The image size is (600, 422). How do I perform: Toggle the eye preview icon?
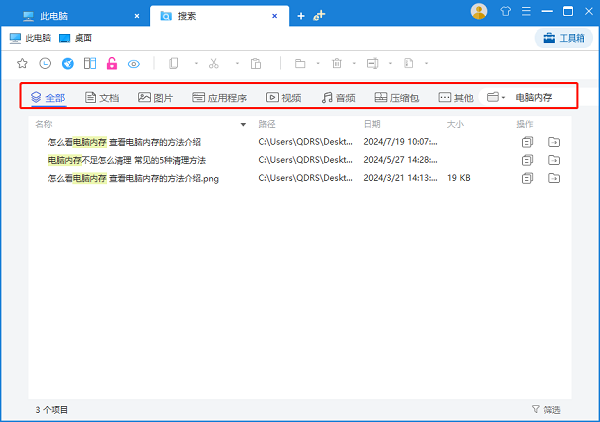tap(134, 63)
